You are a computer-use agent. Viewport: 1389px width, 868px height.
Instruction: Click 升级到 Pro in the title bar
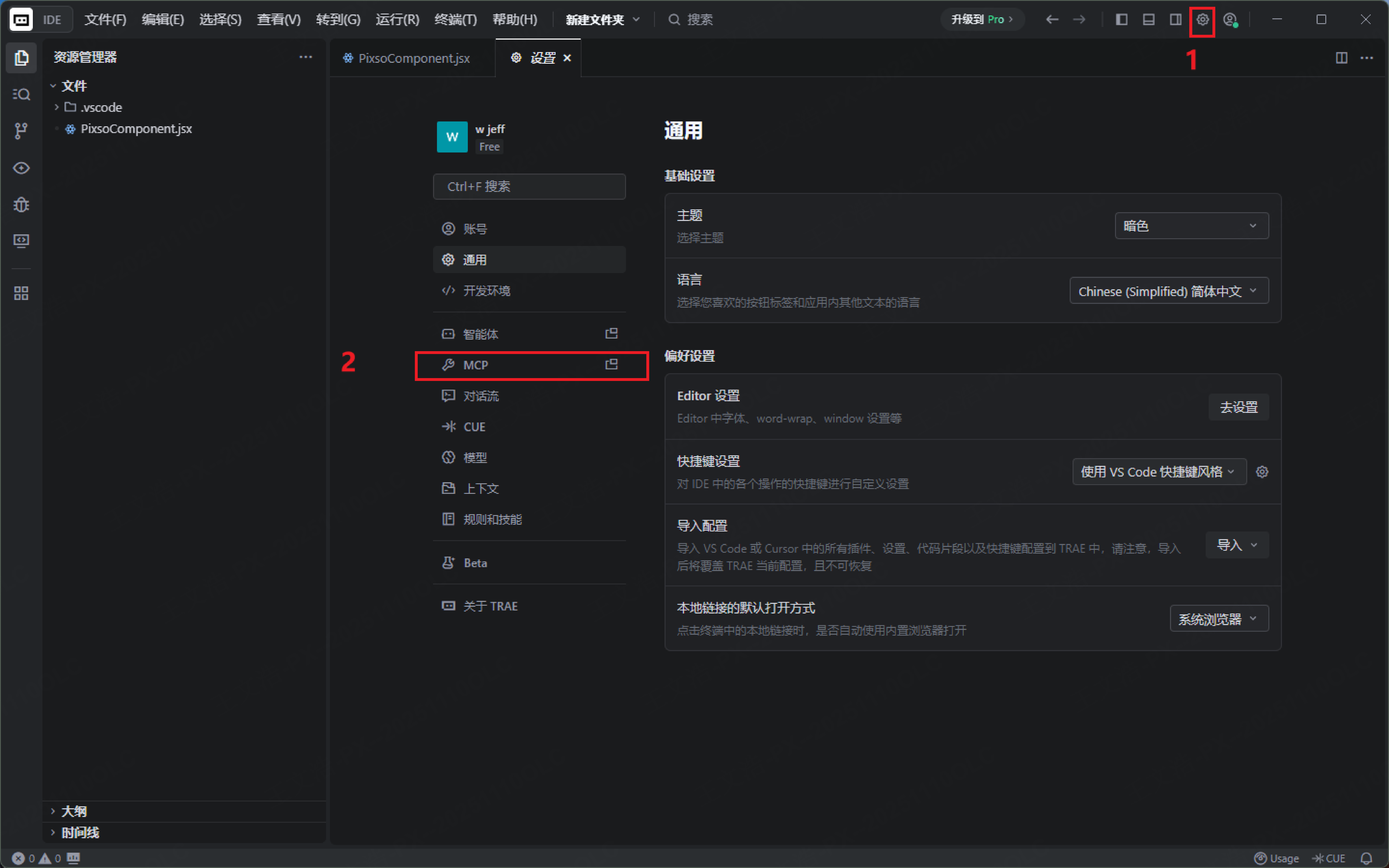(981, 19)
